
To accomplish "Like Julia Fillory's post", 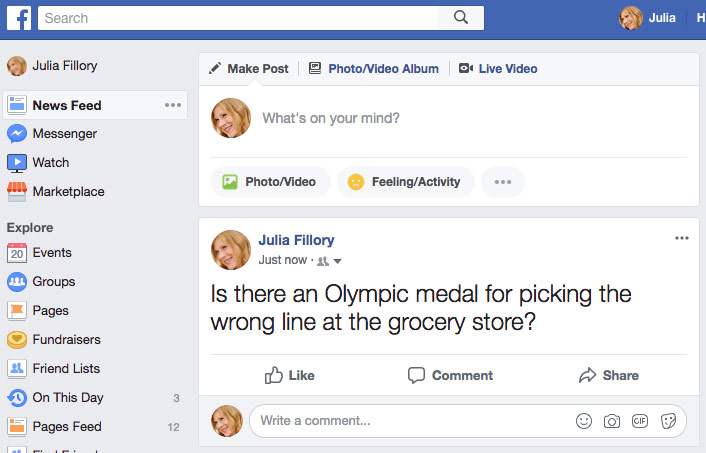I will [x=289, y=376].
